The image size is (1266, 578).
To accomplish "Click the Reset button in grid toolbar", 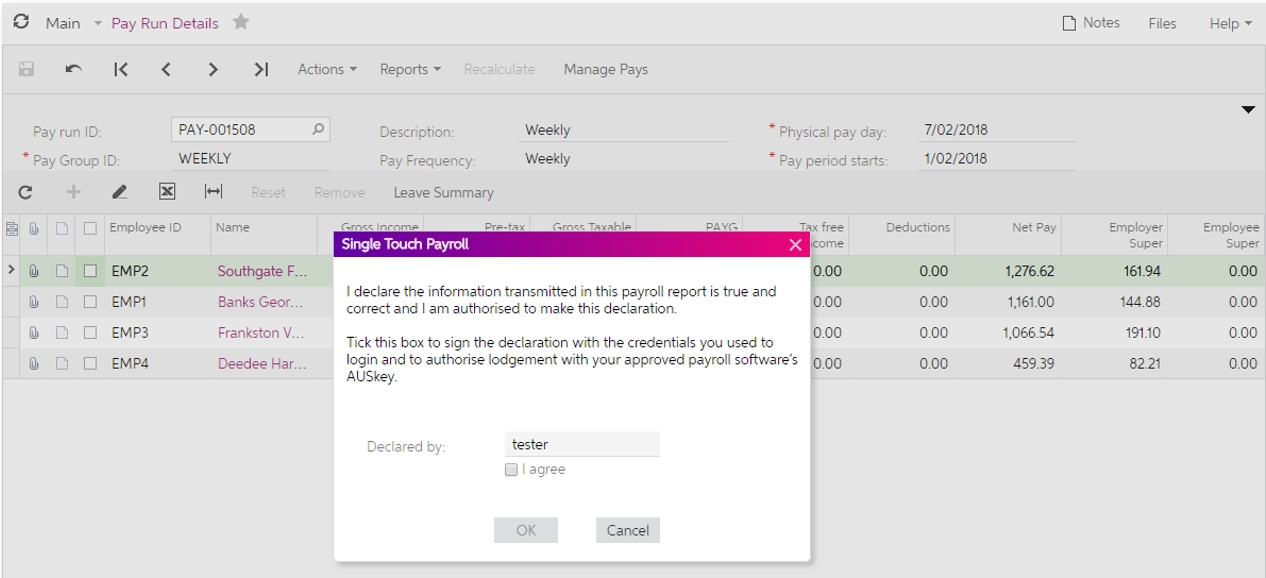I will pyautogui.click(x=267, y=192).
